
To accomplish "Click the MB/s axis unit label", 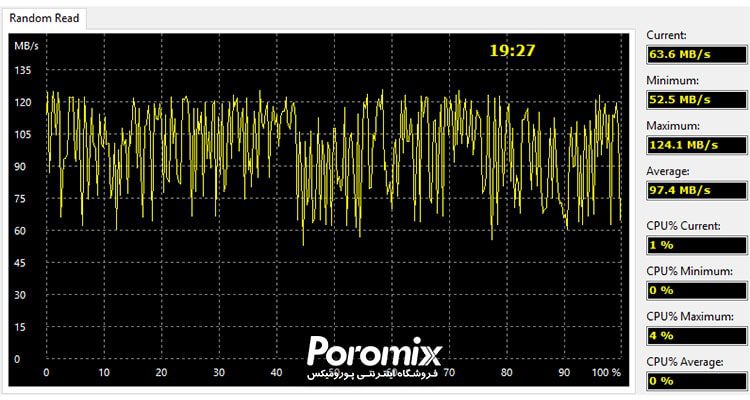I will [26, 46].
